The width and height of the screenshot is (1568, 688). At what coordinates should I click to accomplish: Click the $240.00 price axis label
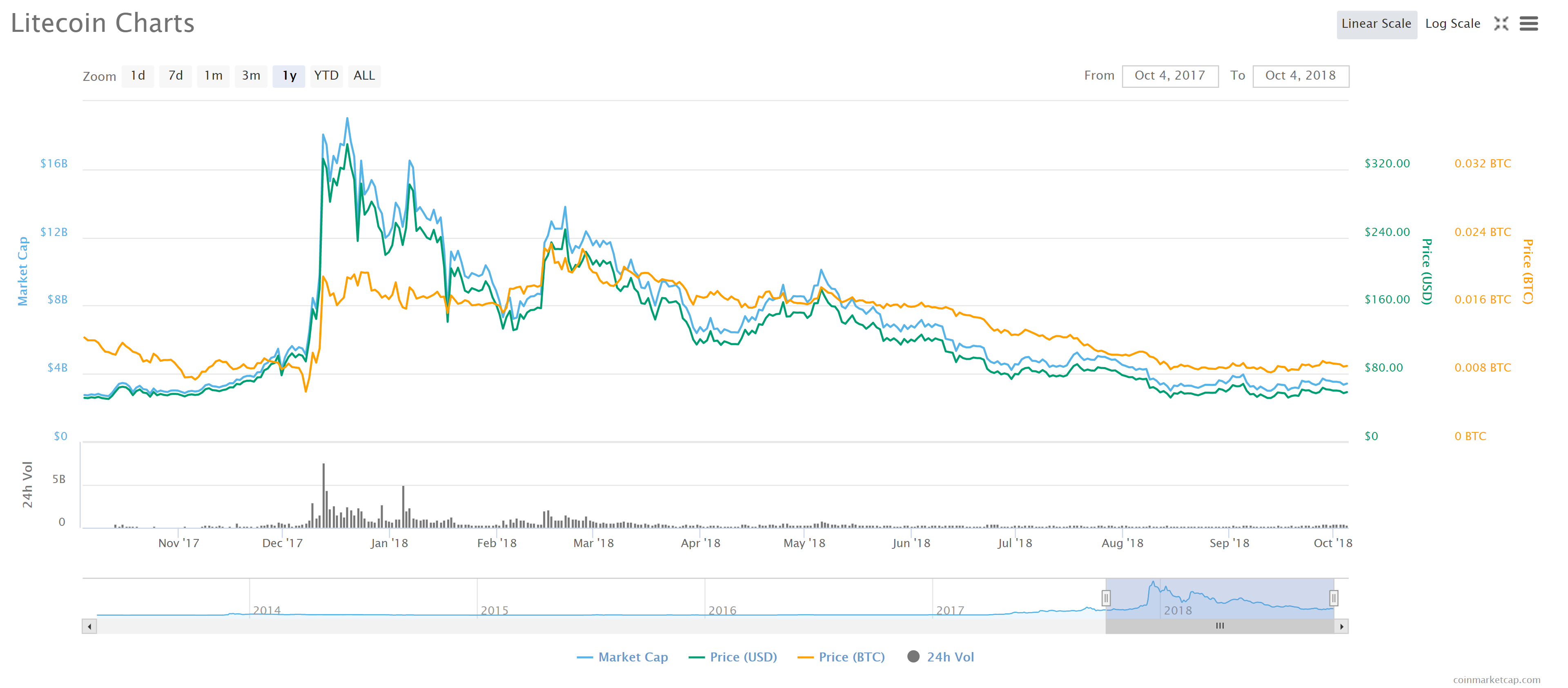(x=1387, y=232)
